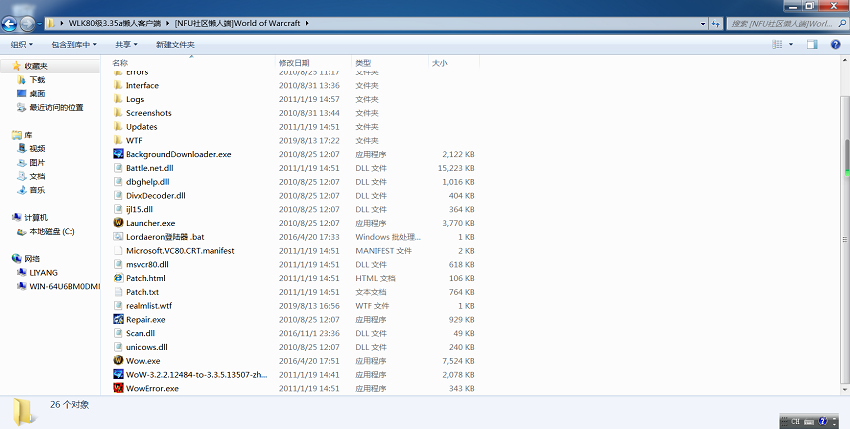Open Videos (视频) library
This screenshot has height=429, width=850.
[x=37, y=149]
